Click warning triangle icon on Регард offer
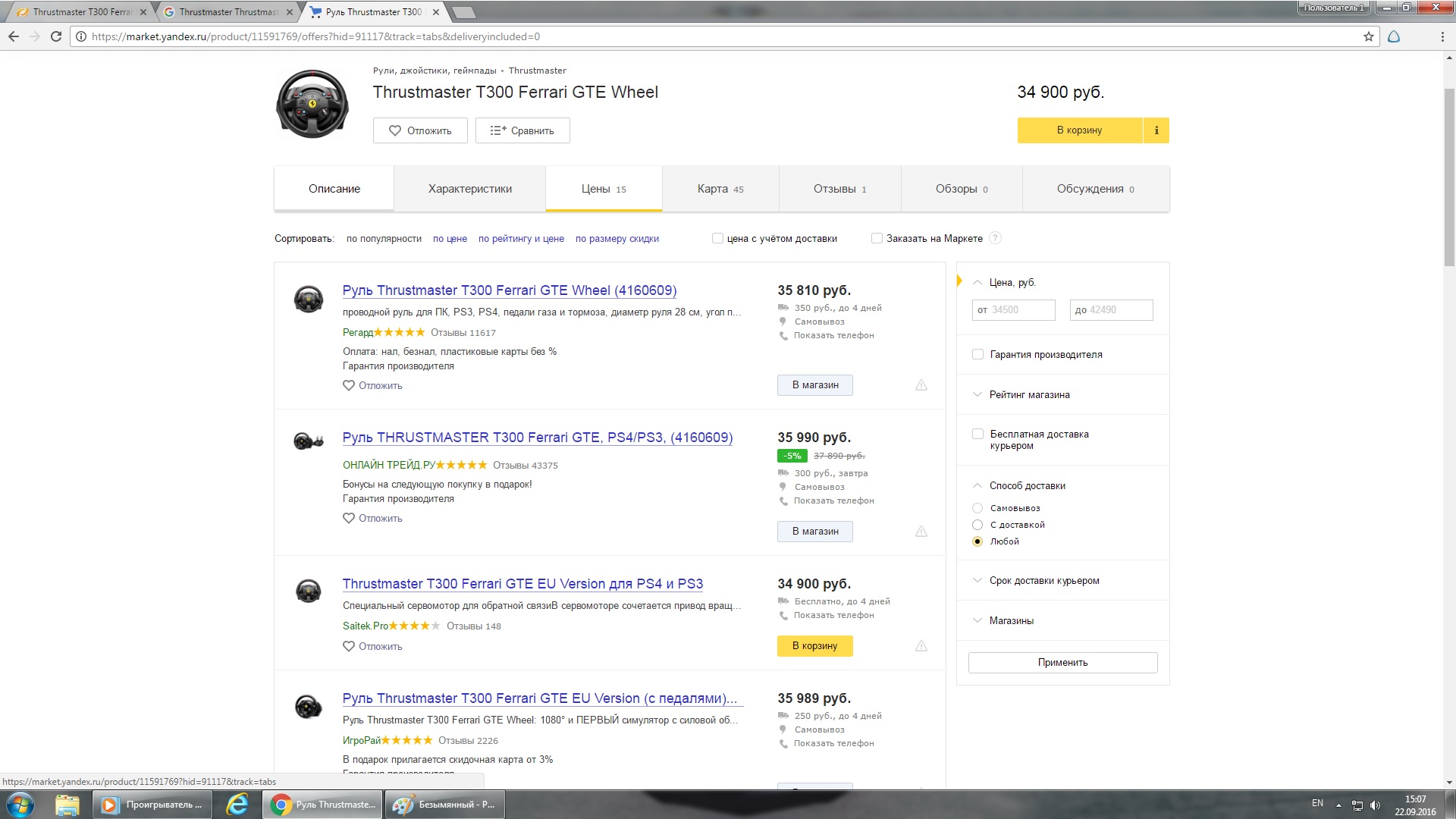 click(921, 385)
